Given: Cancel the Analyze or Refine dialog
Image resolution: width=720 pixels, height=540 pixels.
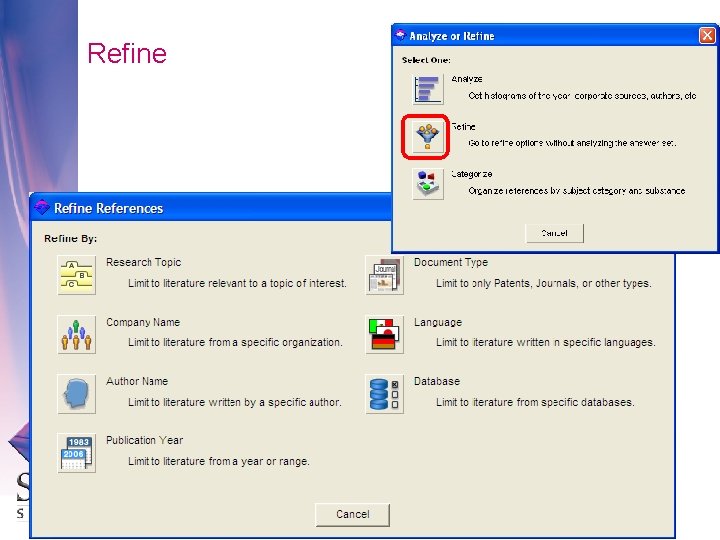Looking at the screenshot, I should click(x=555, y=233).
